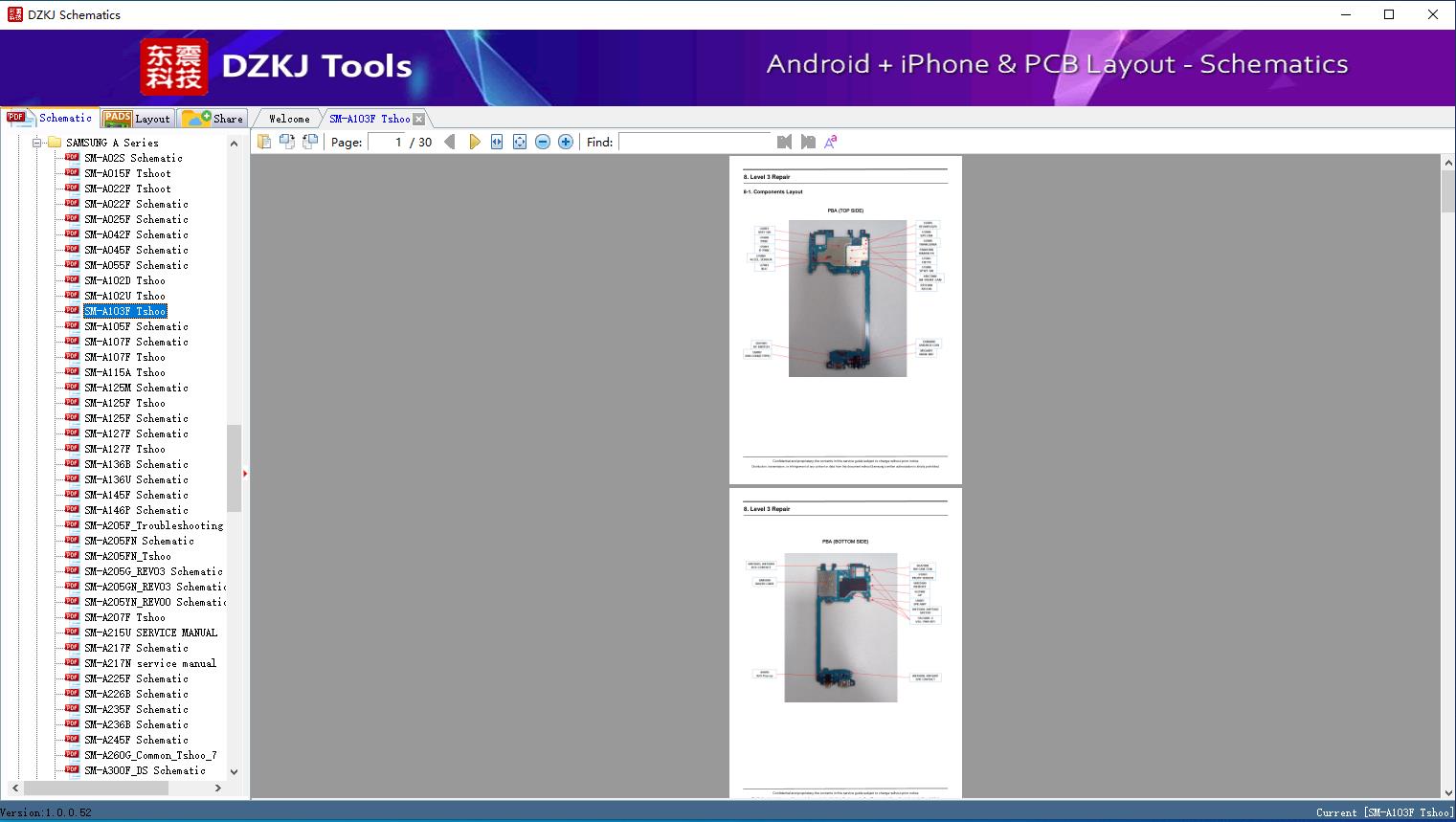Collapse the sidebar with the red splitter arrow
1456x822 pixels.
point(245,473)
